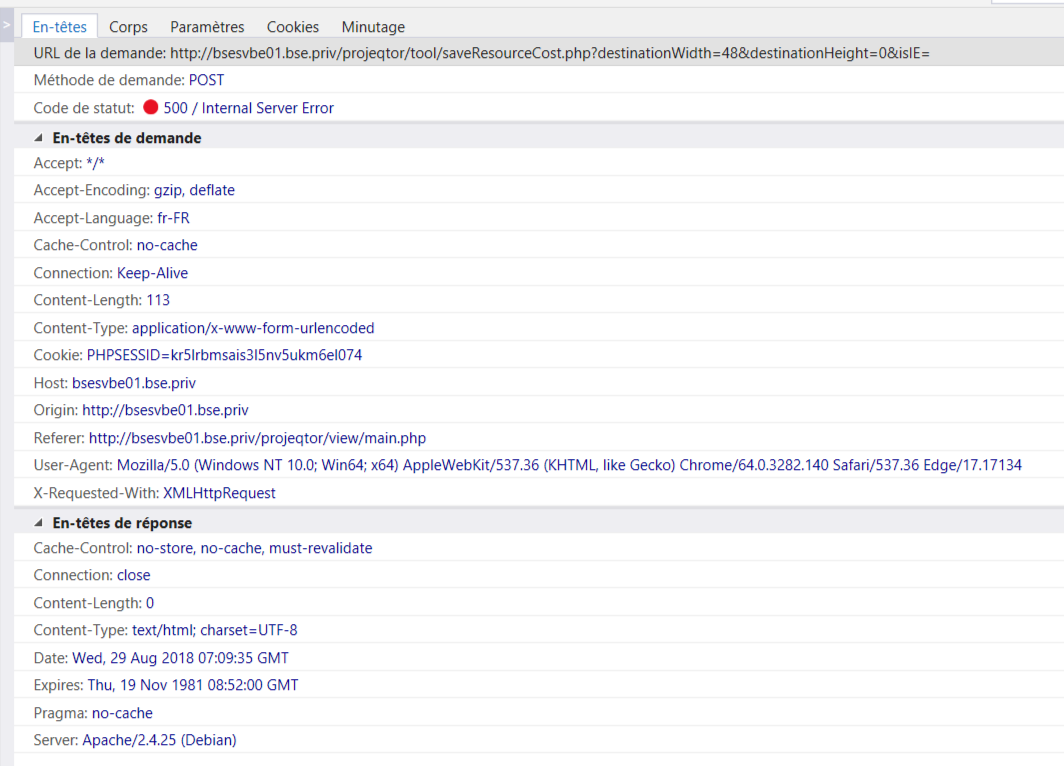Click the Origin URL value
Image resolution: width=1064 pixels, height=766 pixels.
tap(165, 410)
